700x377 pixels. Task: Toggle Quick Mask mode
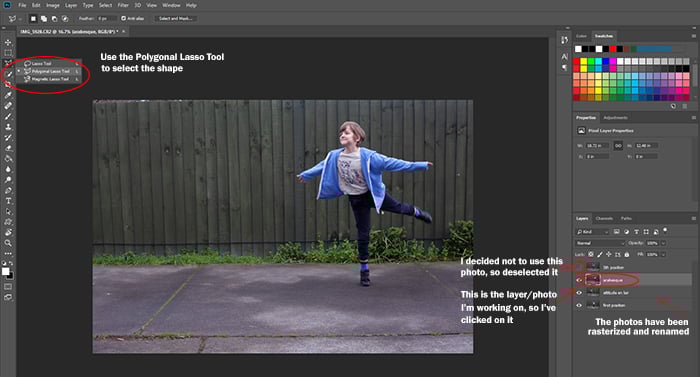point(8,287)
